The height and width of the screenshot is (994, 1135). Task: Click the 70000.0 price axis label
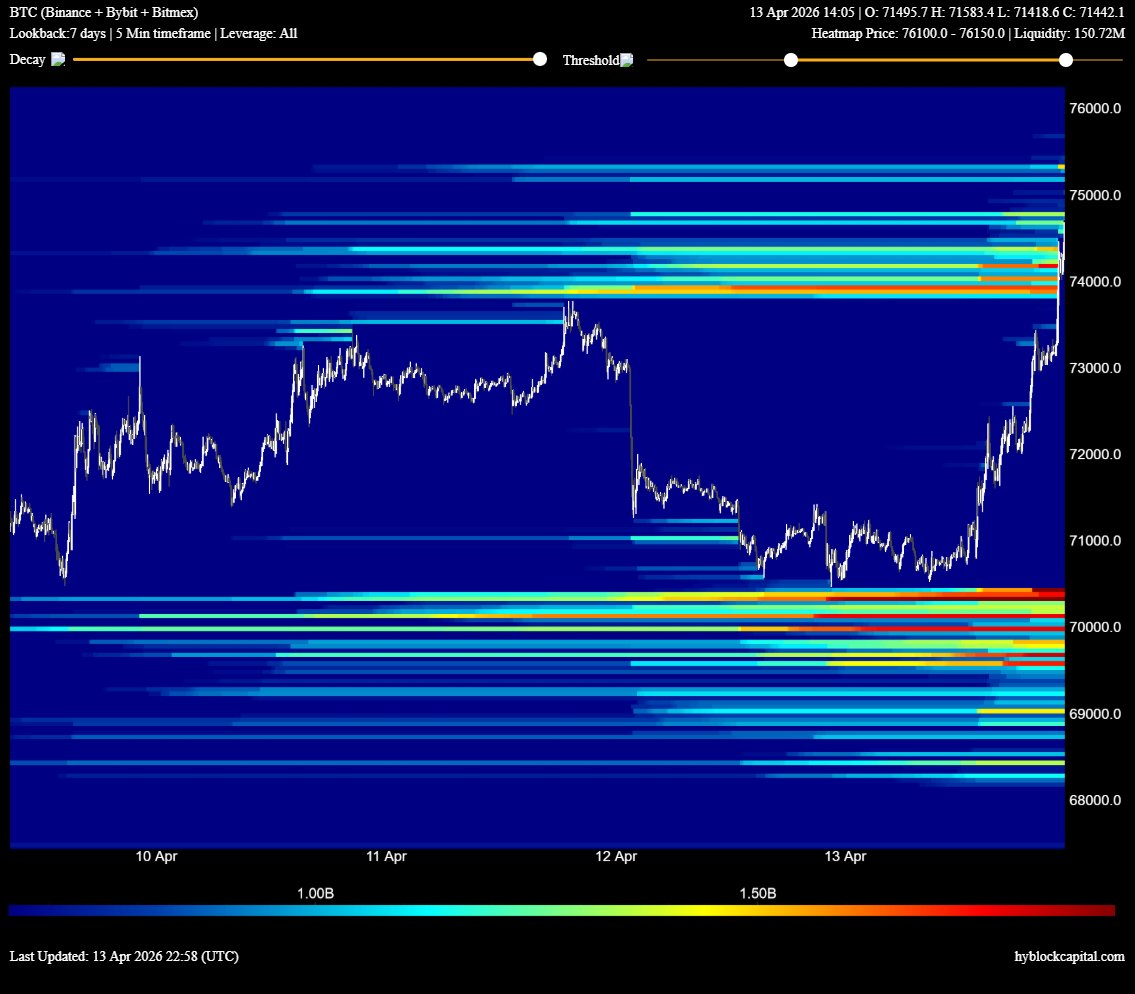point(1093,628)
